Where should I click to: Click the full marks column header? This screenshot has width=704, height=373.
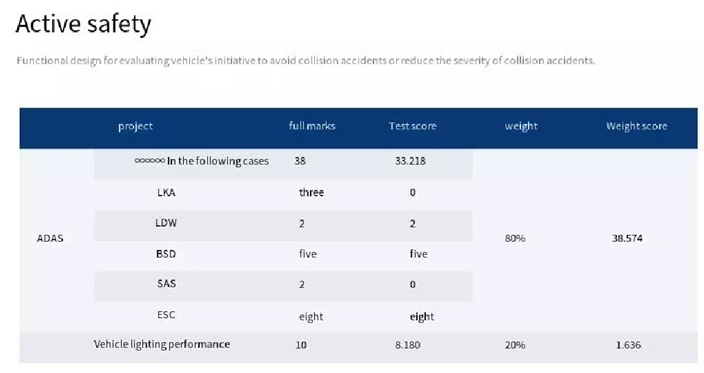point(312,126)
